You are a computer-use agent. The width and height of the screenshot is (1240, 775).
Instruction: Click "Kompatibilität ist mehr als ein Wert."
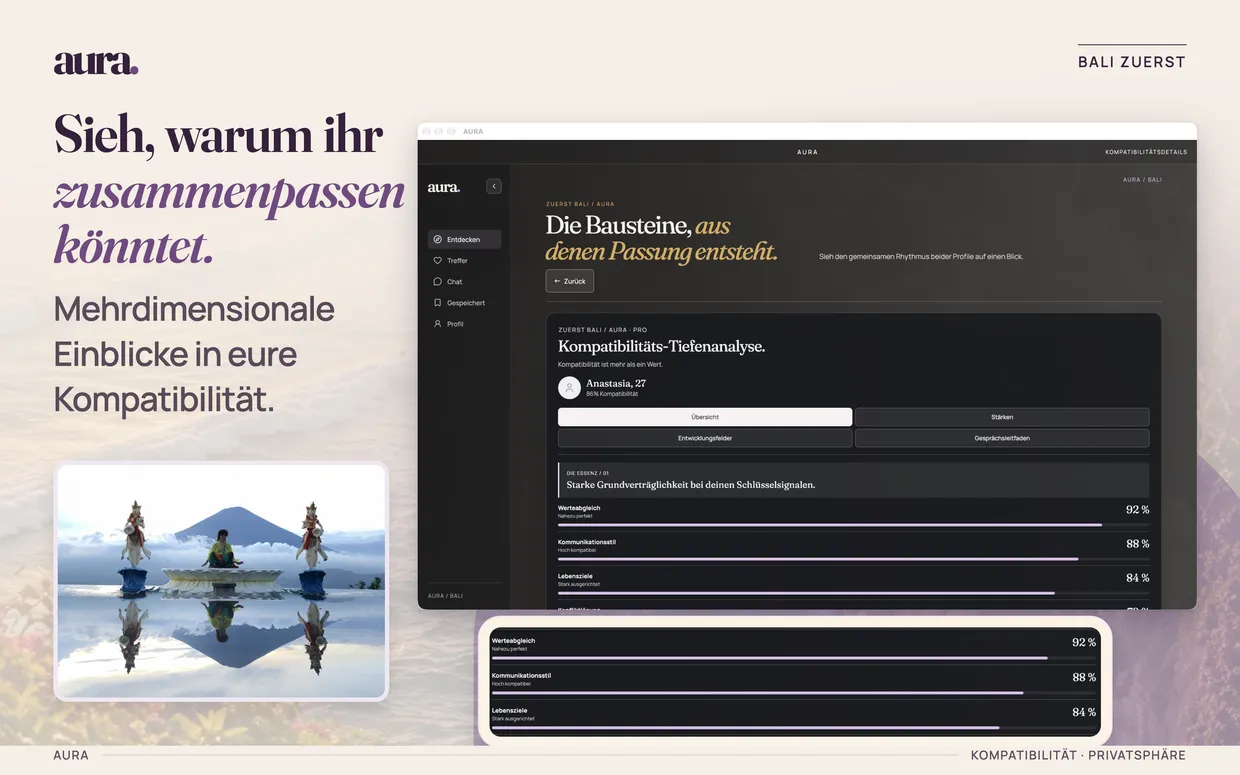point(610,364)
